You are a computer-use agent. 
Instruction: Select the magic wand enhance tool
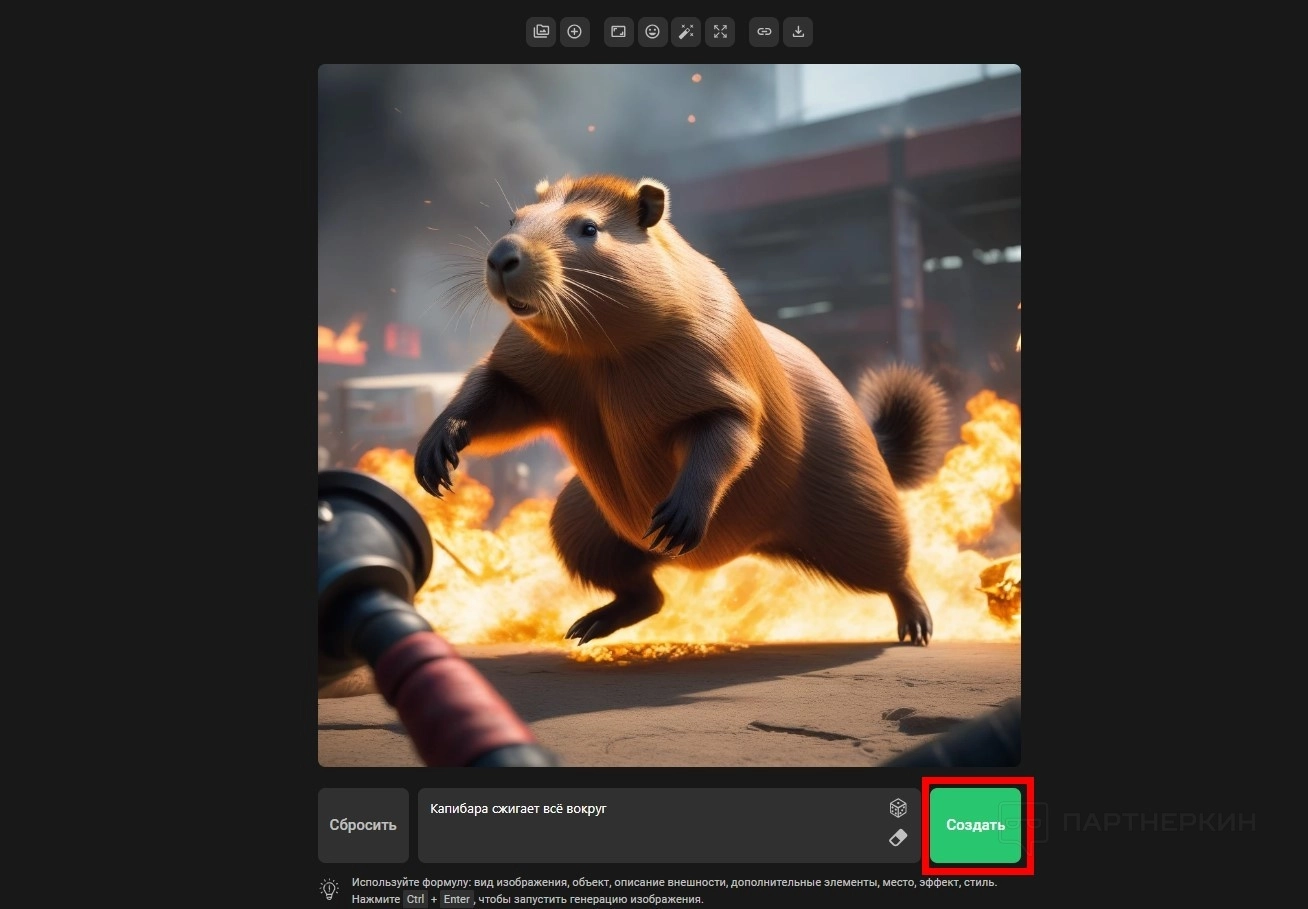pyautogui.click(x=686, y=32)
